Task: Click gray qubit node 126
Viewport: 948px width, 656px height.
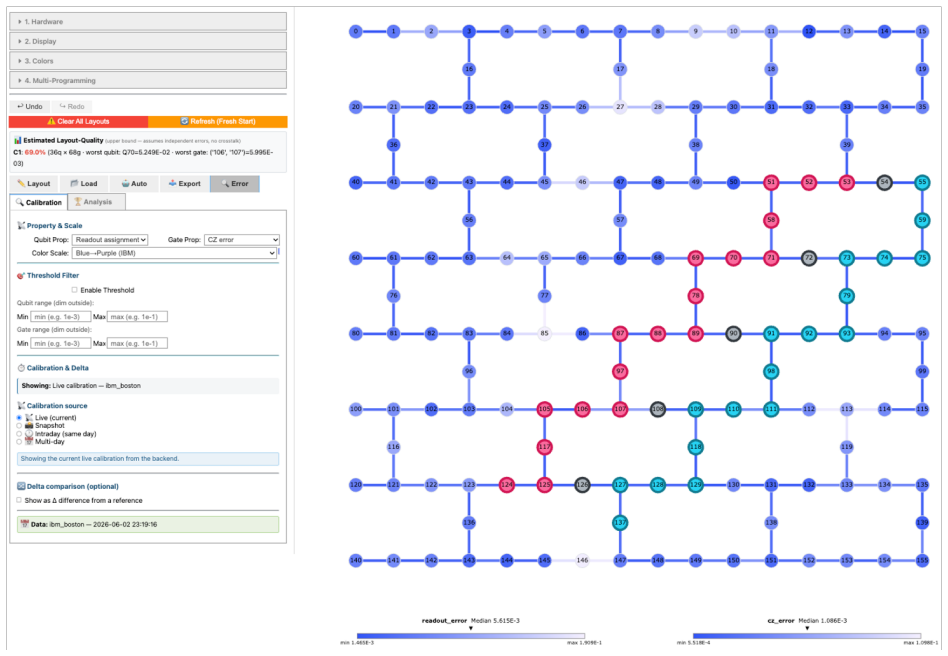Action: pos(582,485)
